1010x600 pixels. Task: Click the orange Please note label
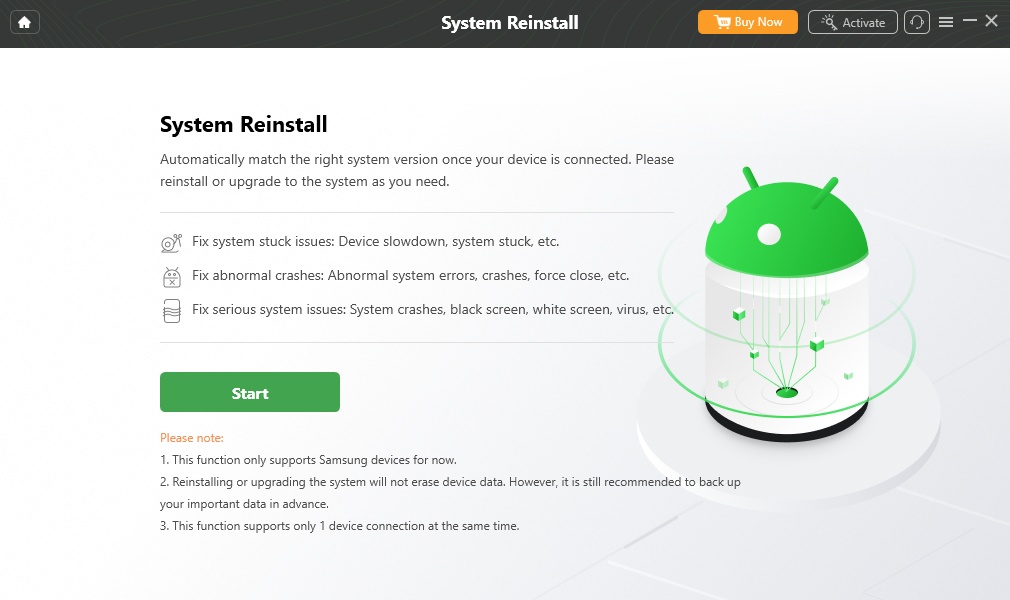192,438
